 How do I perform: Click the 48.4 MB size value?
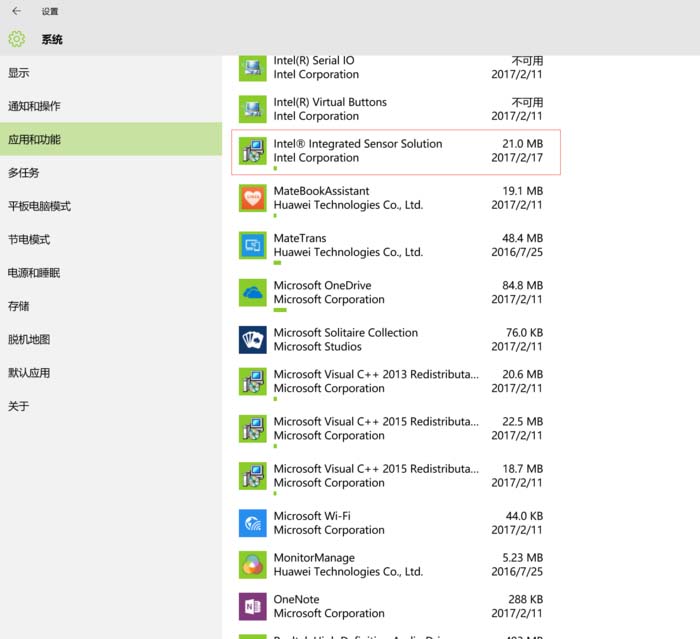(522, 238)
